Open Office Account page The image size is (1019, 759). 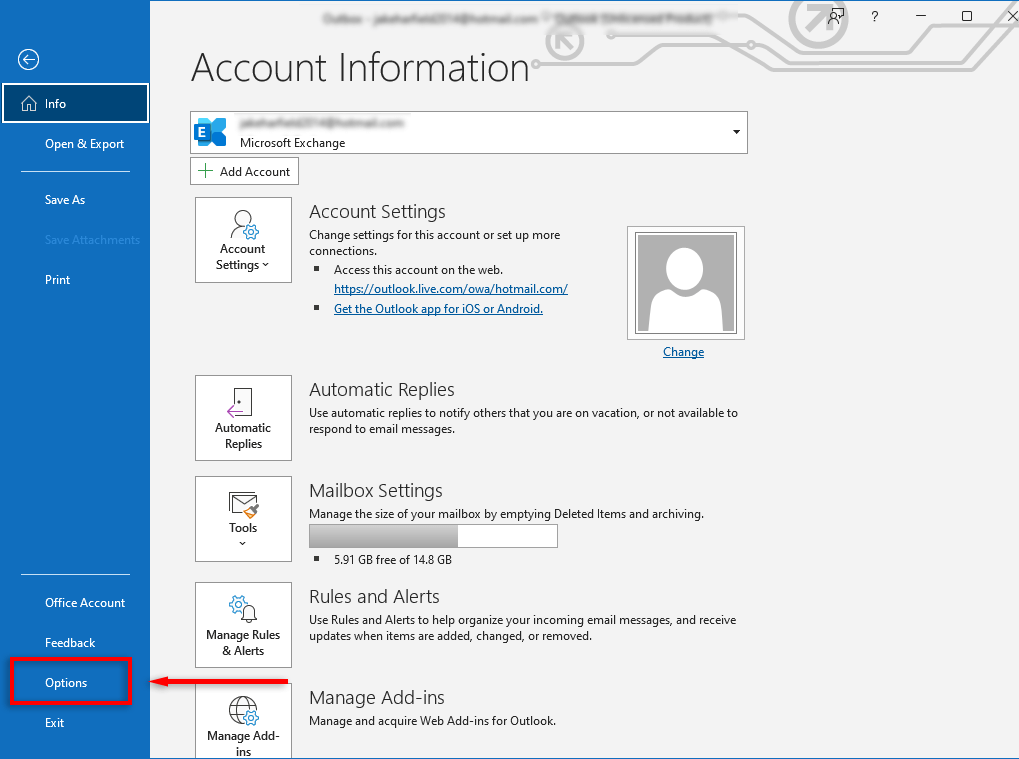tap(85, 603)
